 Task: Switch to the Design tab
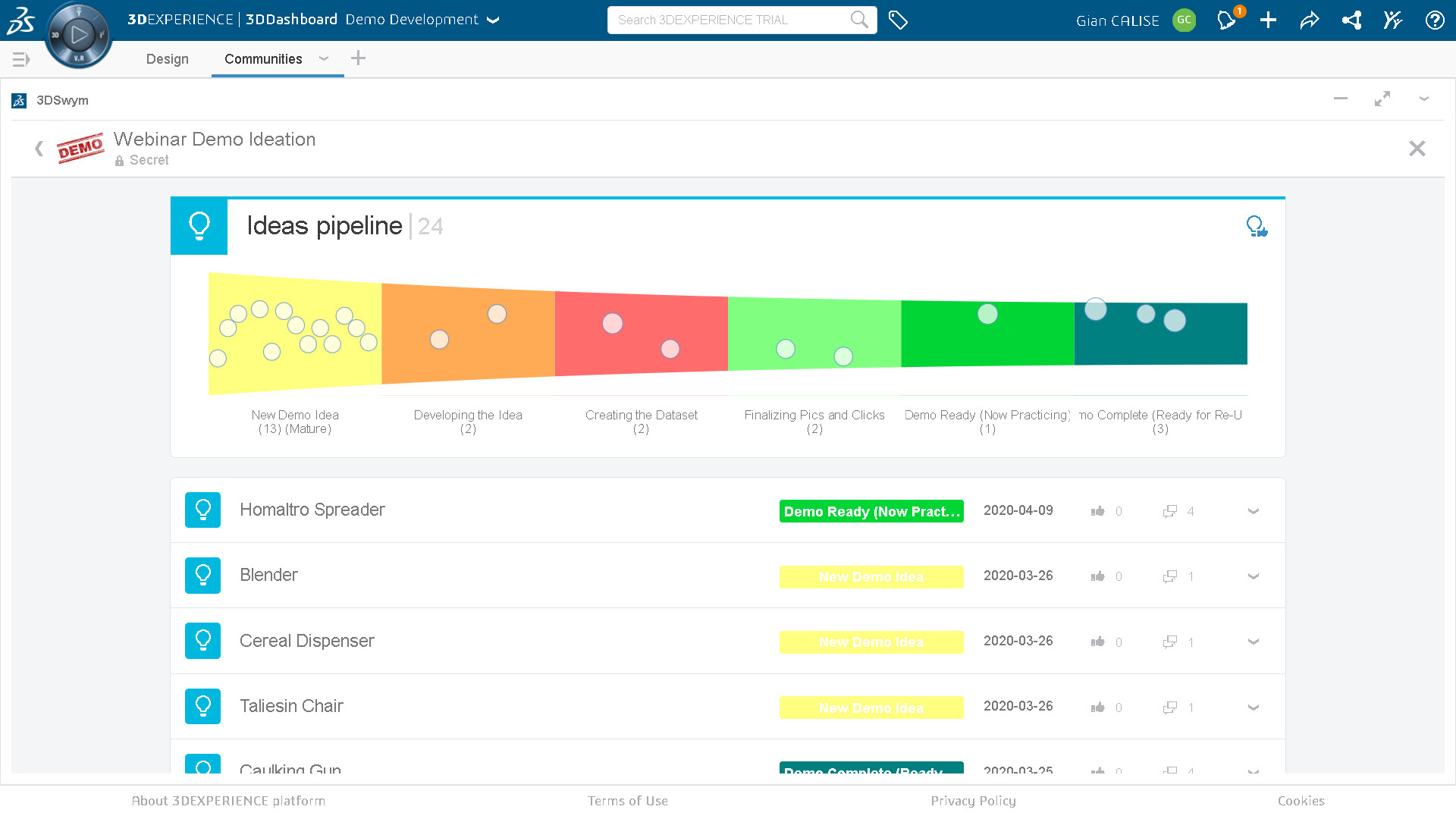[167, 58]
